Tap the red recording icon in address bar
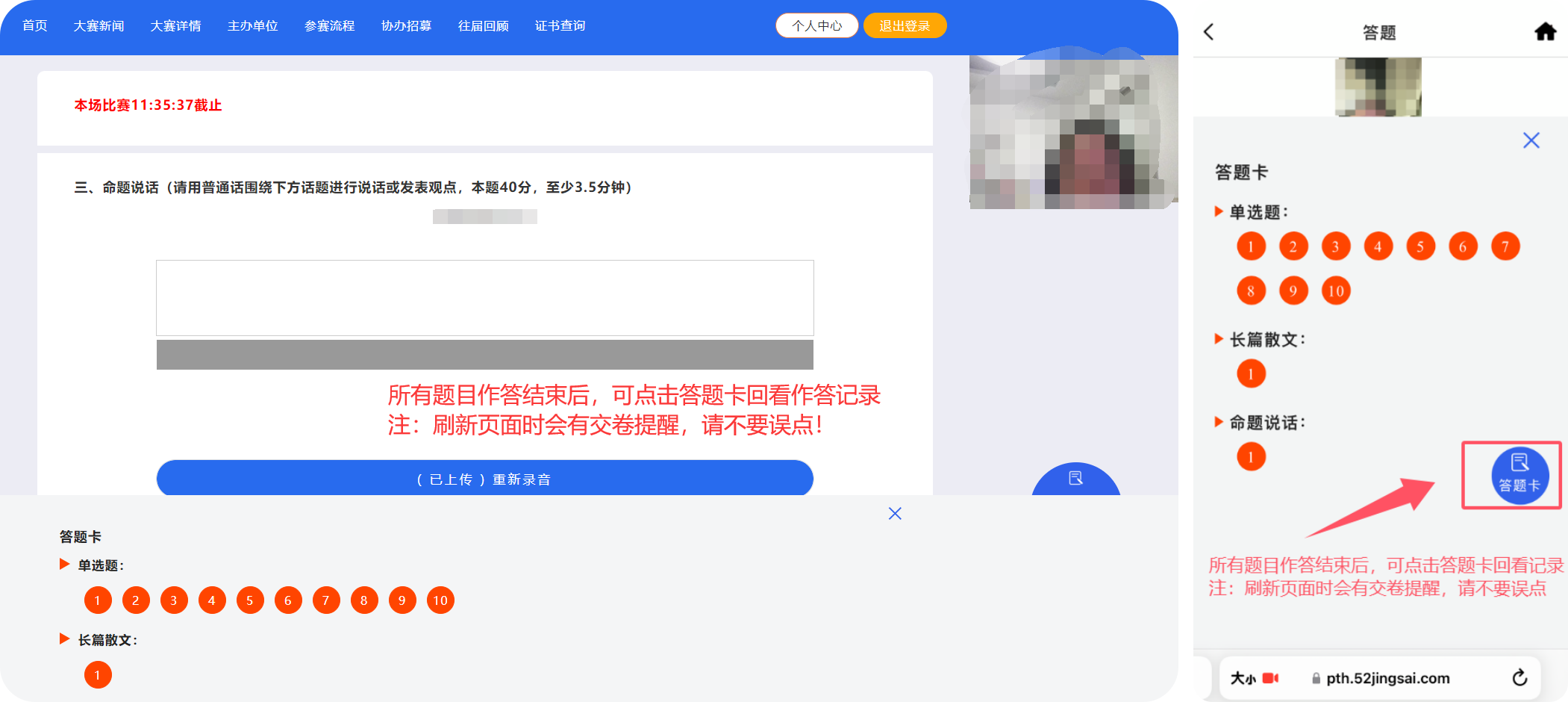Screen dimensions: 1568x702 pyautogui.click(x=1270, y=678)
